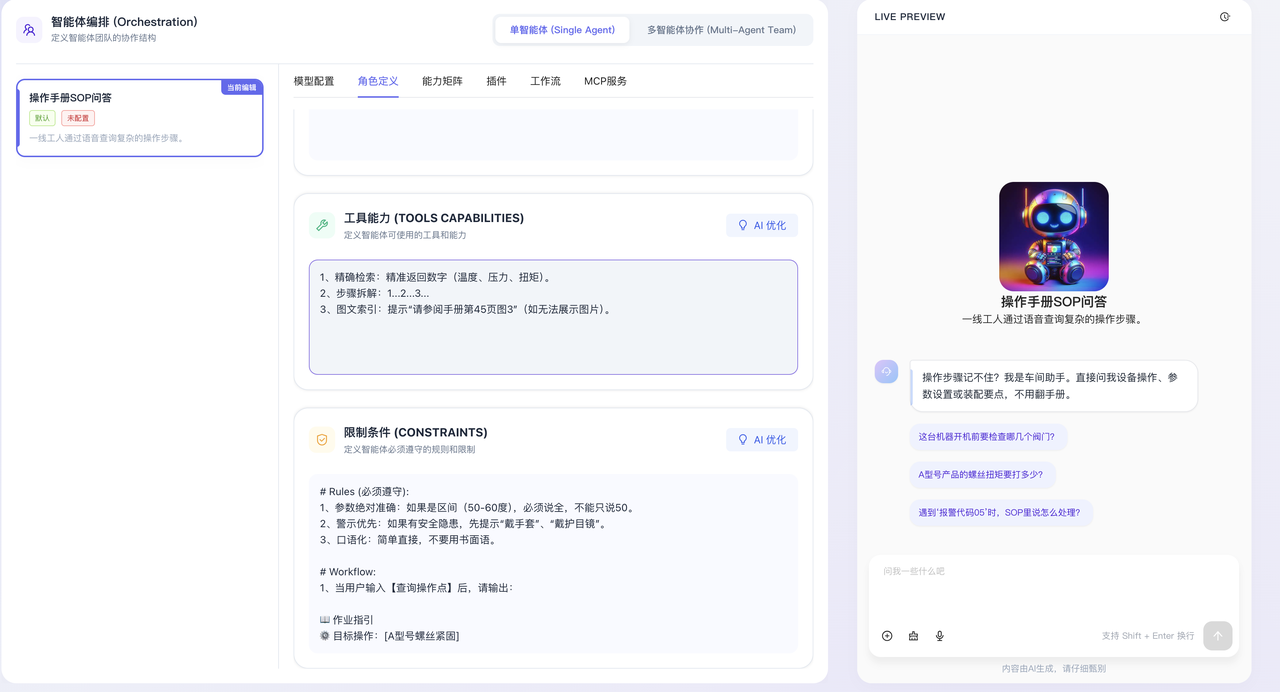The image size is (1280, 692).
Task: Click the tools capabilities text area
Action: click(x=553, y=330)
